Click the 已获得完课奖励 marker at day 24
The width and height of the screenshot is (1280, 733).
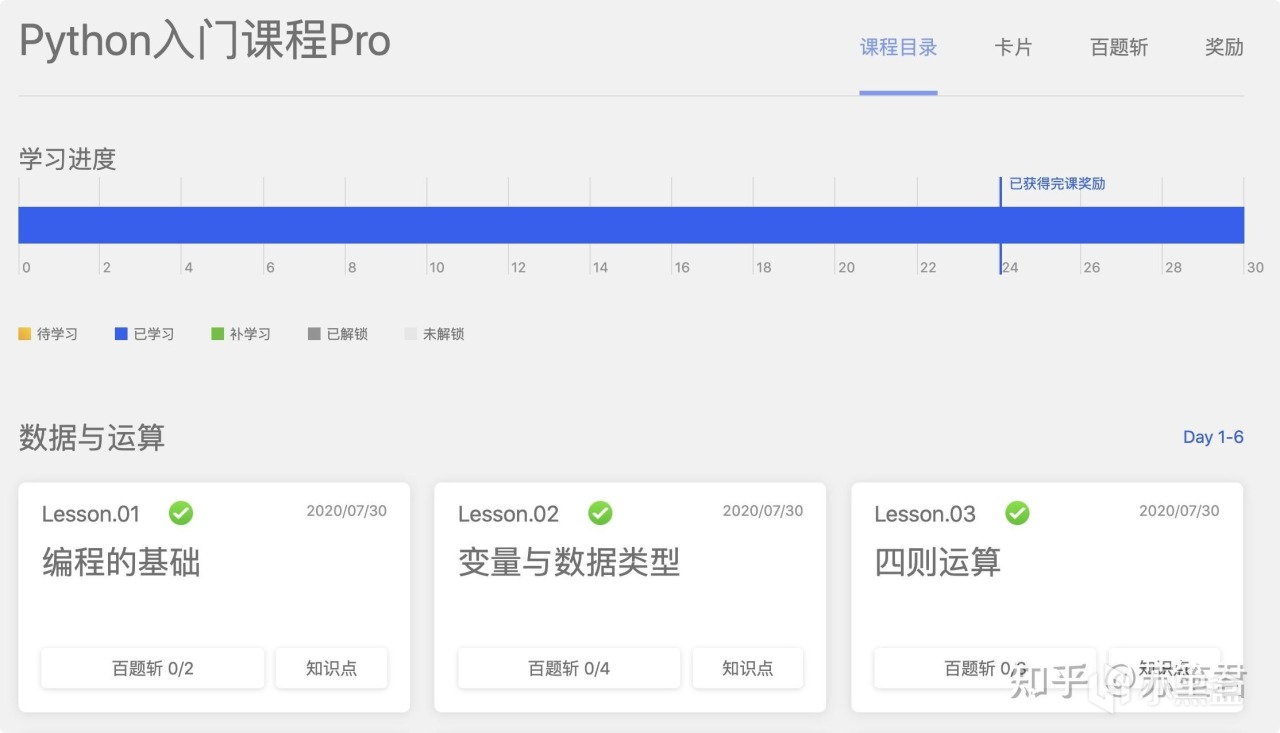click(1057, 184)
